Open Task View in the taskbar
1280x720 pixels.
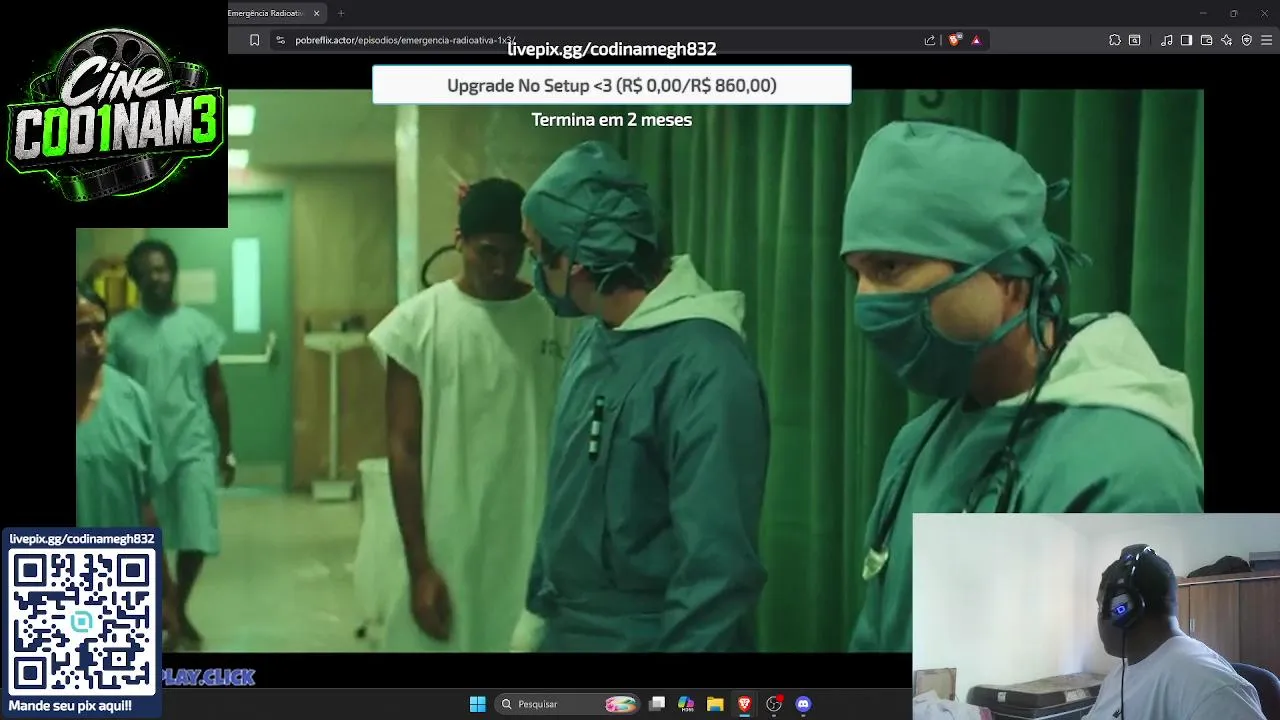pos(657,704)
